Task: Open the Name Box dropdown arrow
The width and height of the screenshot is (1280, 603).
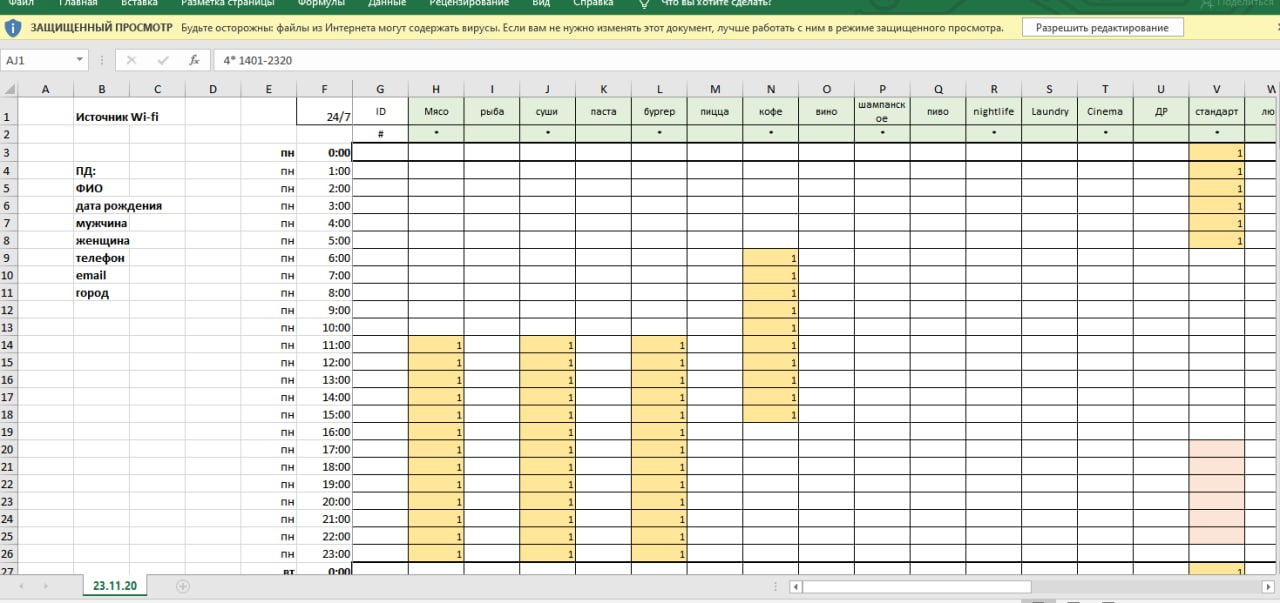Action: [x=80, y=60]
